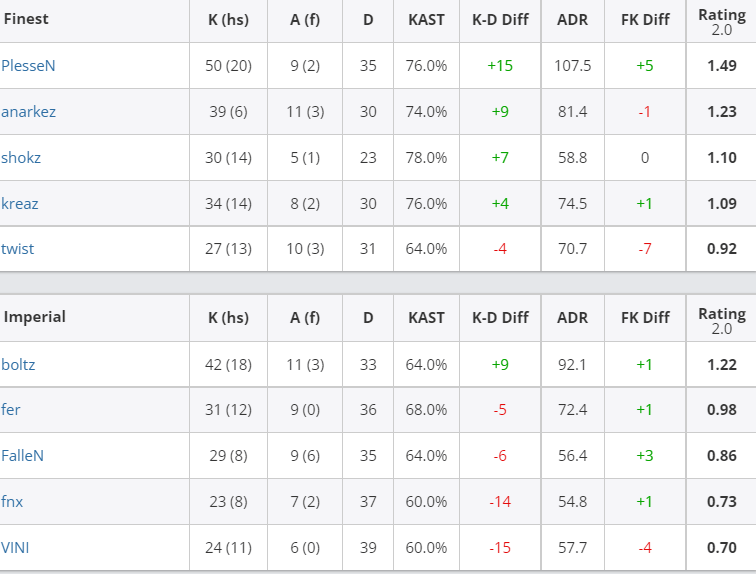Open VINI player page
The image size is (756, 574).
pyautogui.click(x=15, y=547)
